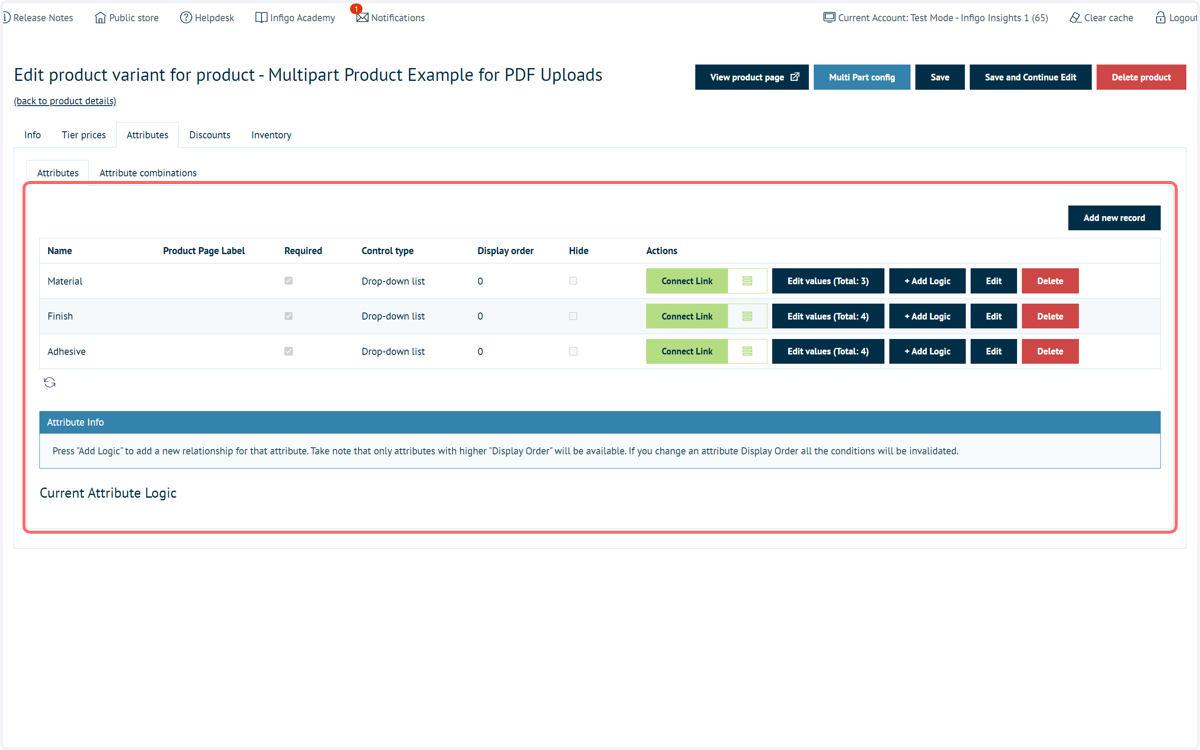Open Notifications envelope icon
The height and width of the screenshot is (750, 1200).
point(362,18)
